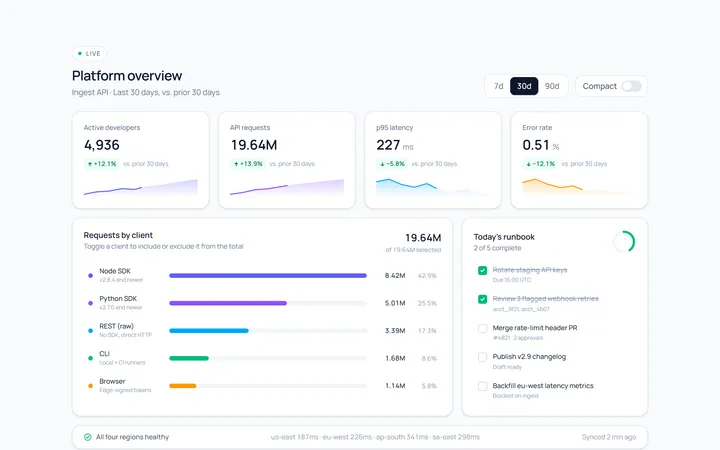720x450 pixels.
Task: Click the REST (raw) progress bar
Action: [268, 331]
